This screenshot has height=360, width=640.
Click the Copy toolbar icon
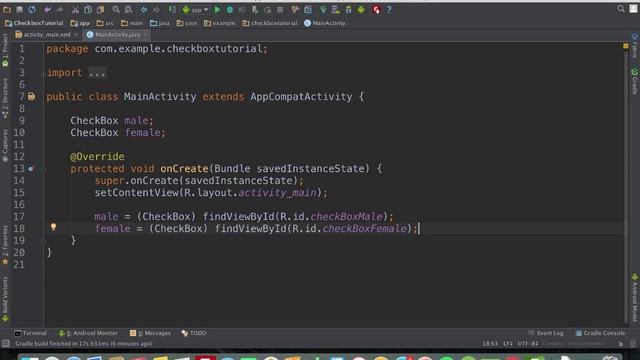88,9
